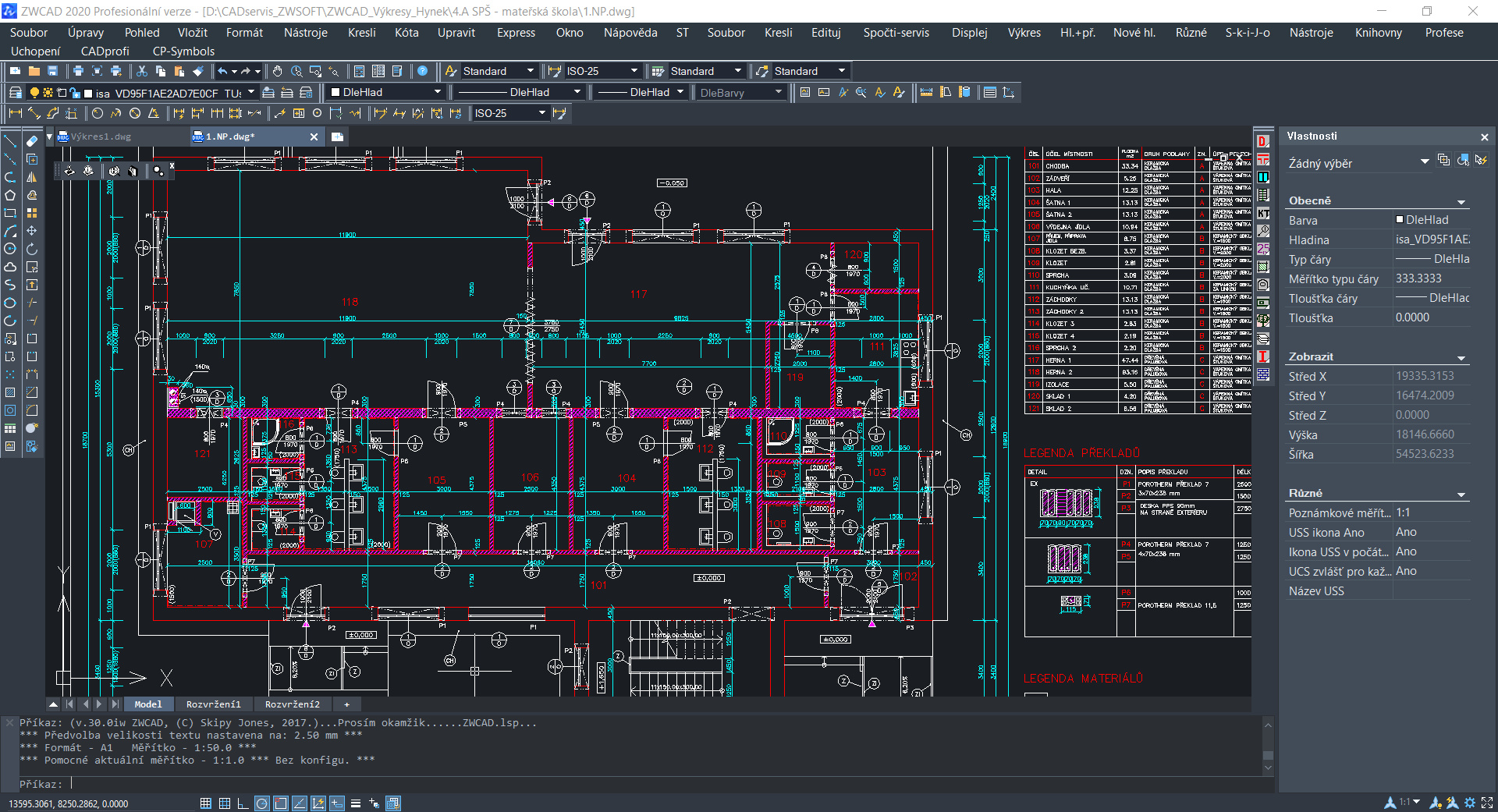Image resolution: width=1498 pixels, height=812 pixels.
Task: Open the Kóta menu
Action: click(x=406, y=33)
